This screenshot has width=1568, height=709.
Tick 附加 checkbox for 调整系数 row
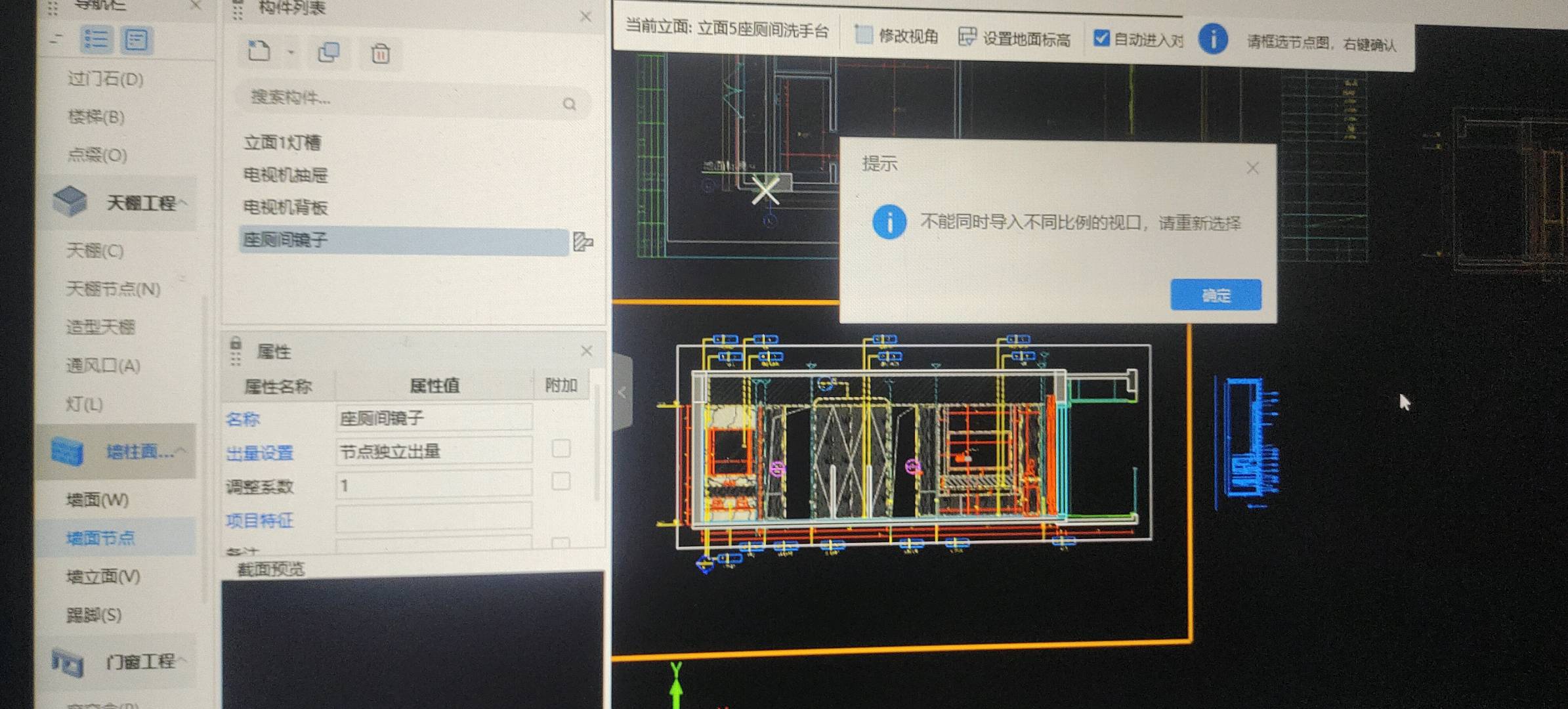561,482
